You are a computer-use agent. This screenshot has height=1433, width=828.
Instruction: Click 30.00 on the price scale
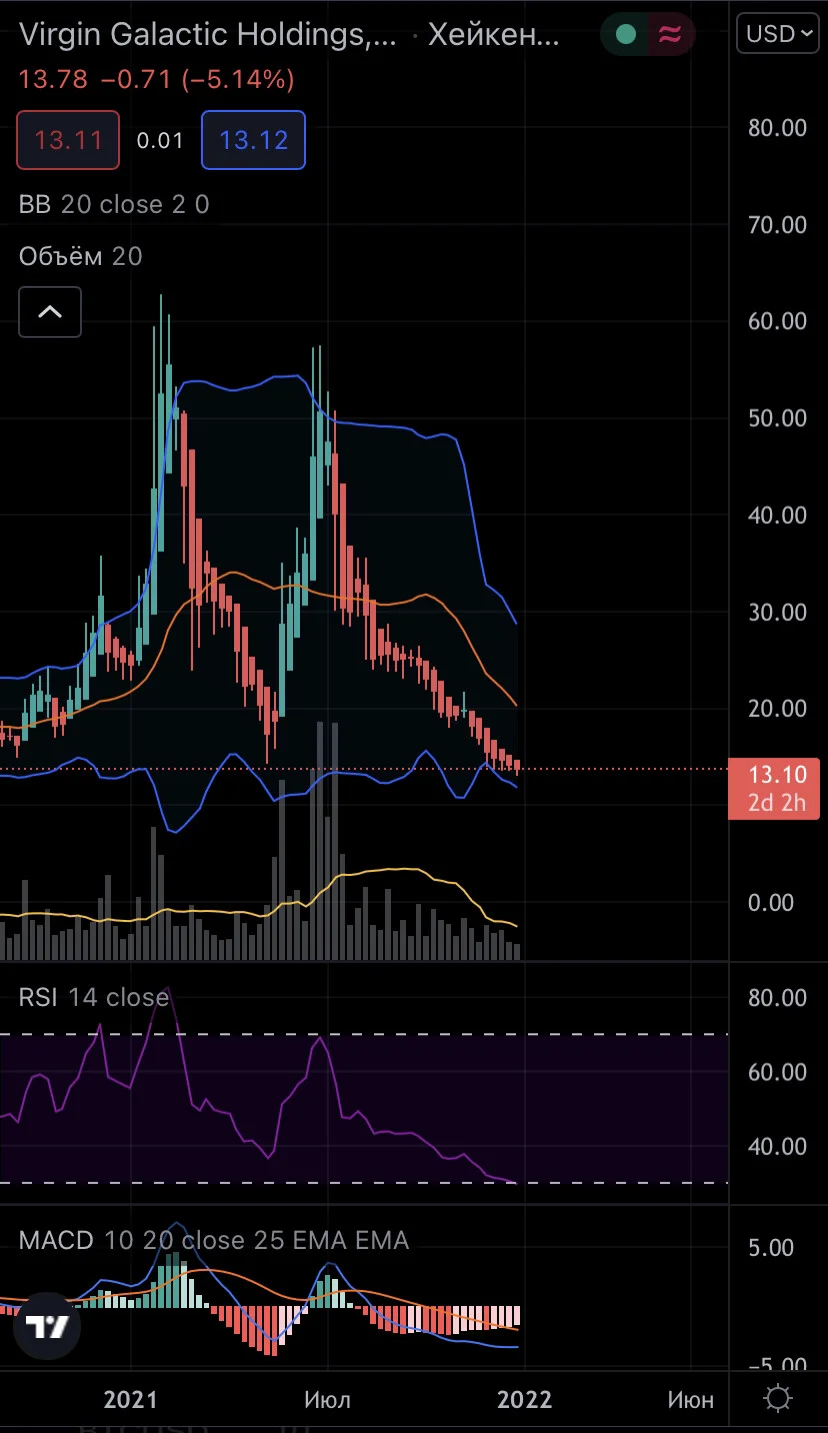tap(777, 611)
